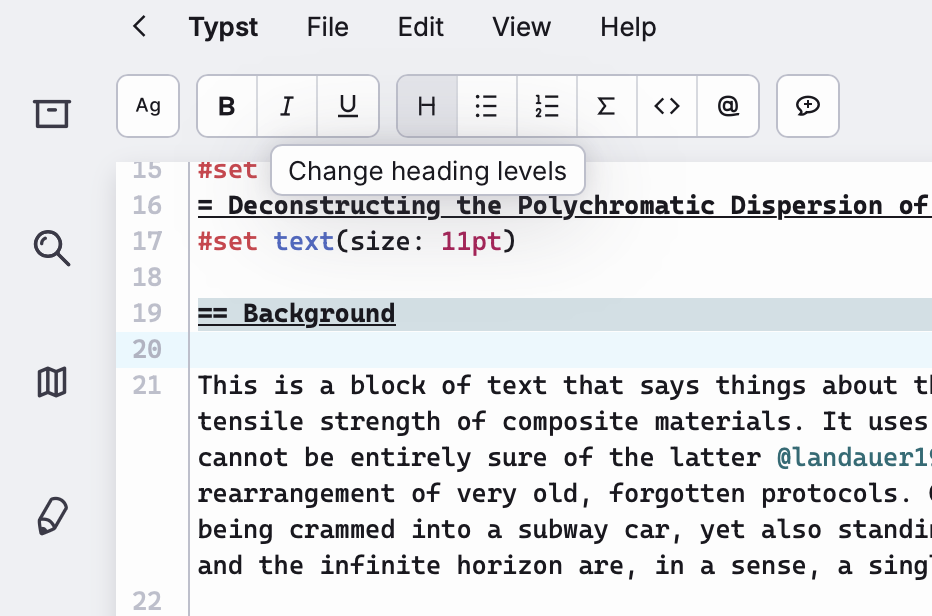Insert a numbered list
Screen dimensions: 932x616
pyautogui.click(x=547, y=106)
